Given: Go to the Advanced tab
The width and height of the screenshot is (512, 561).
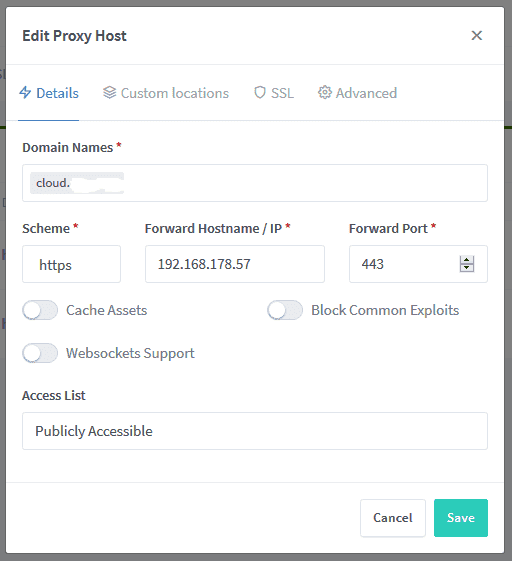Looking at the screenshot, I should pos(357,93).
